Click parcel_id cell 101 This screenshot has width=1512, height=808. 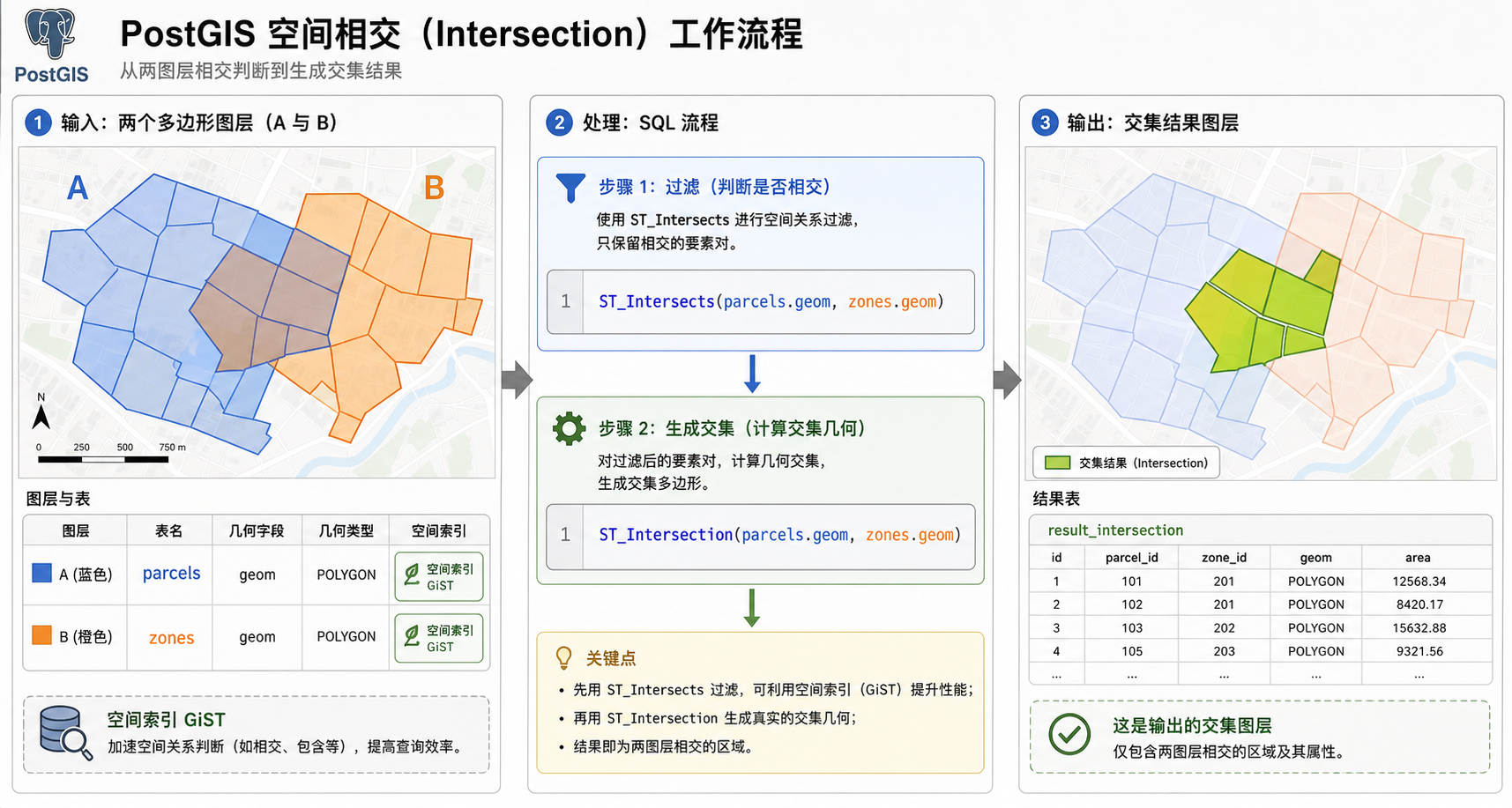(x=1132, y=582)
